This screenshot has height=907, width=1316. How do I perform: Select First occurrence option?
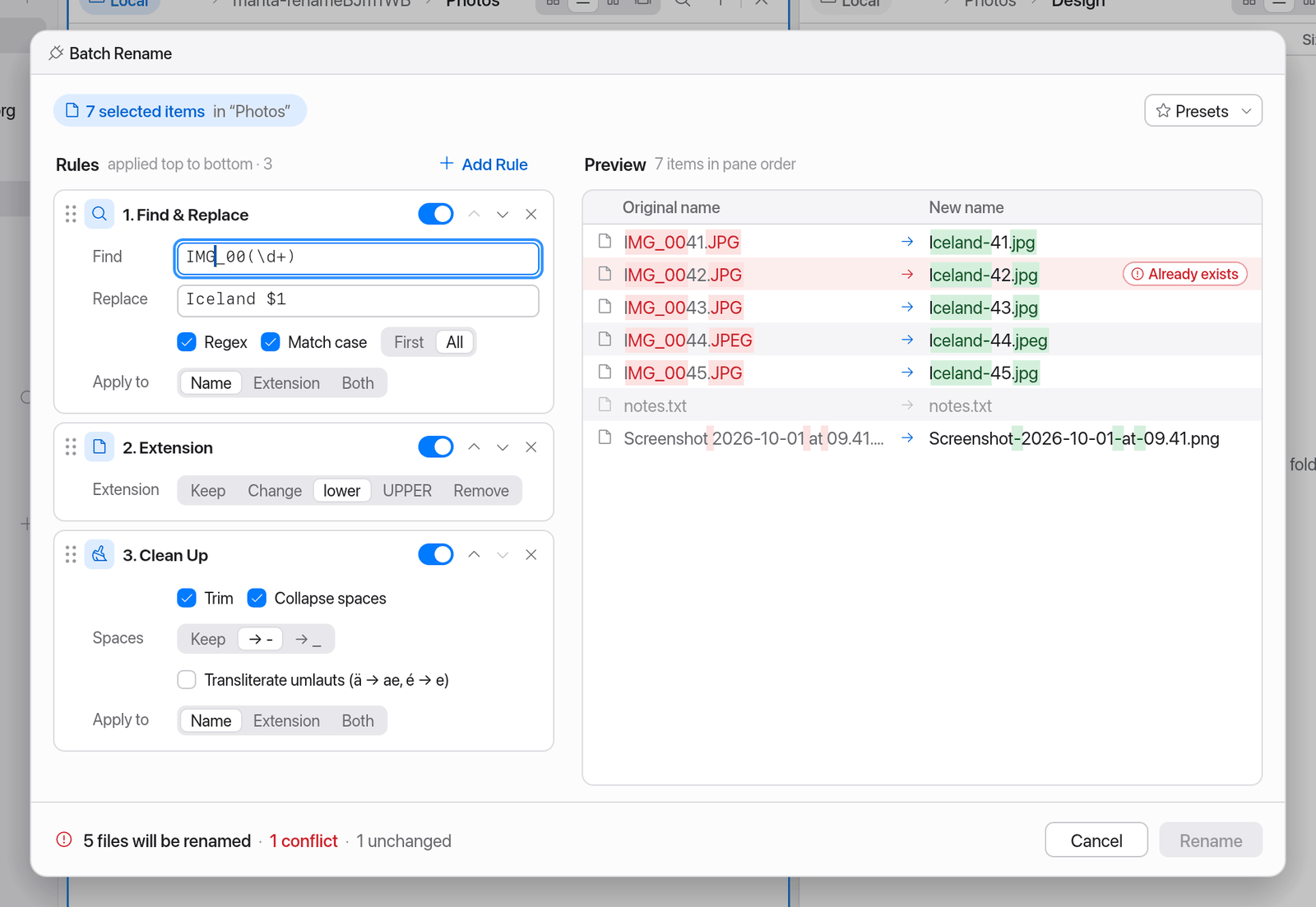(409, 342)
